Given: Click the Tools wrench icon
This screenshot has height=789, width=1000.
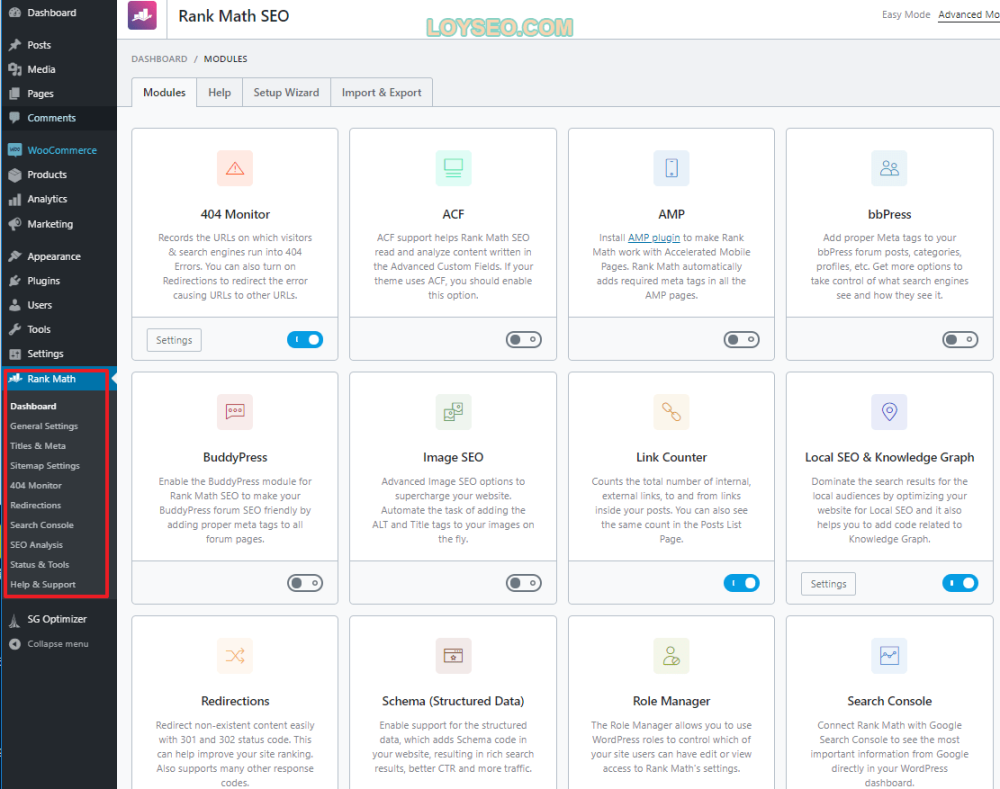Looking at the screenshot, I should click(15, 329).
